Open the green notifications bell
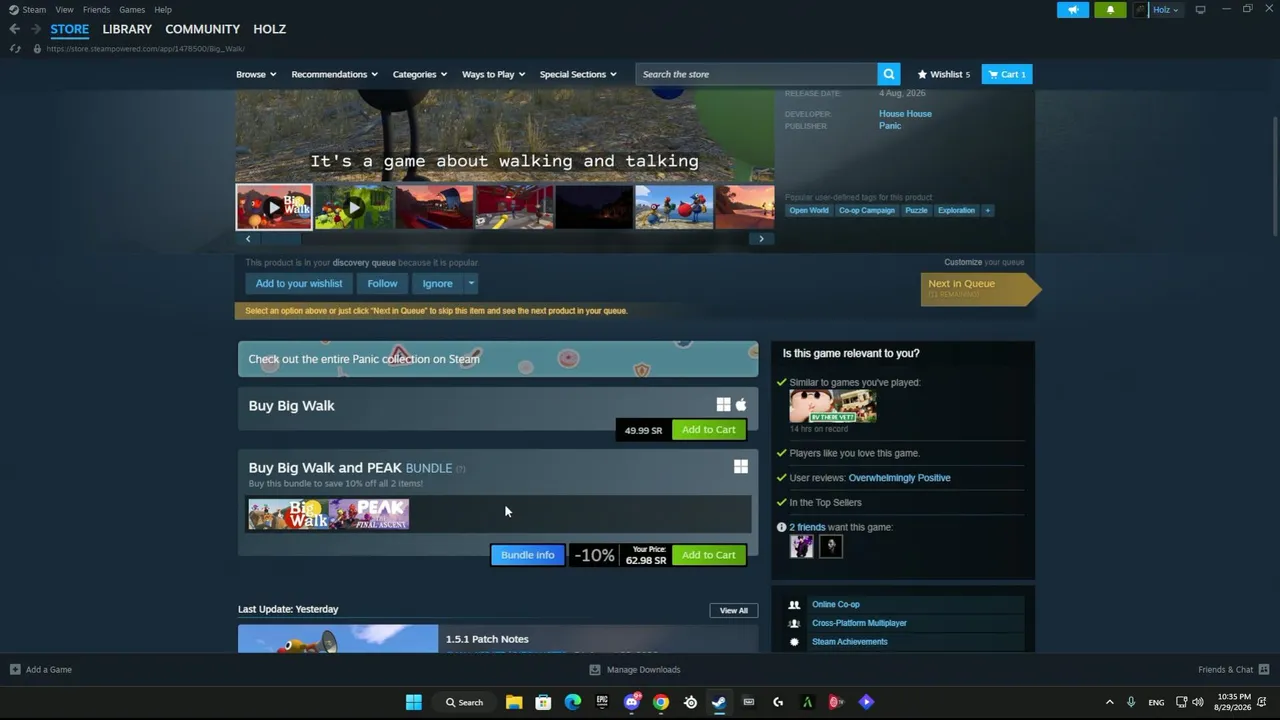1280x720 pixels. coord(1110,10)
